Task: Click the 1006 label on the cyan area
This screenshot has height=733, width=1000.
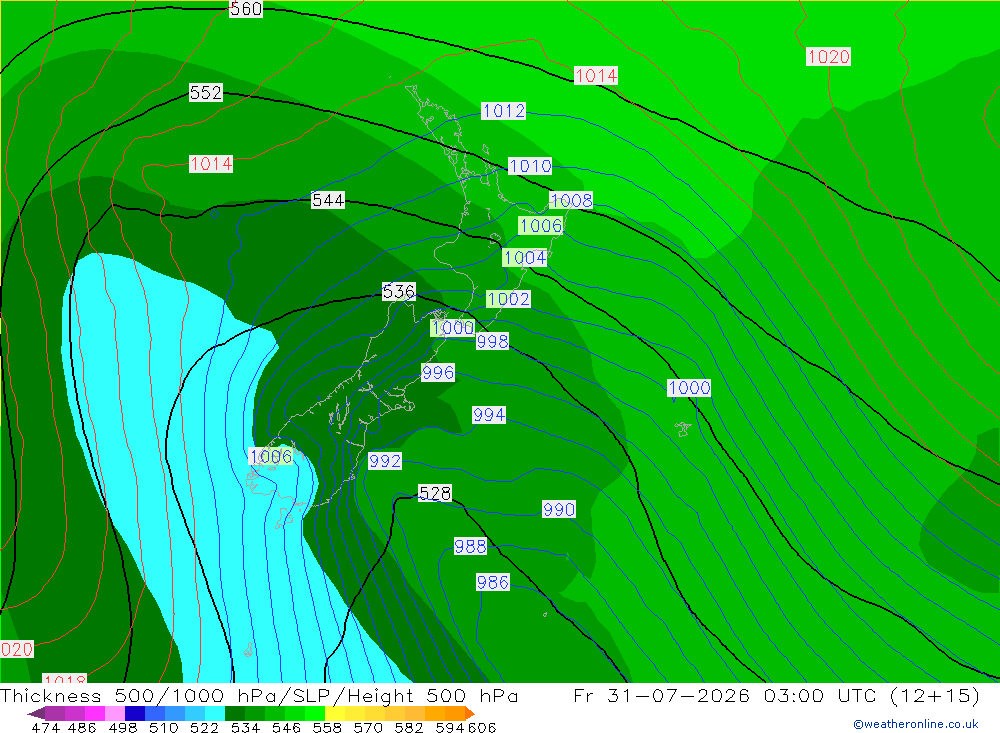Action: [271, 456]
